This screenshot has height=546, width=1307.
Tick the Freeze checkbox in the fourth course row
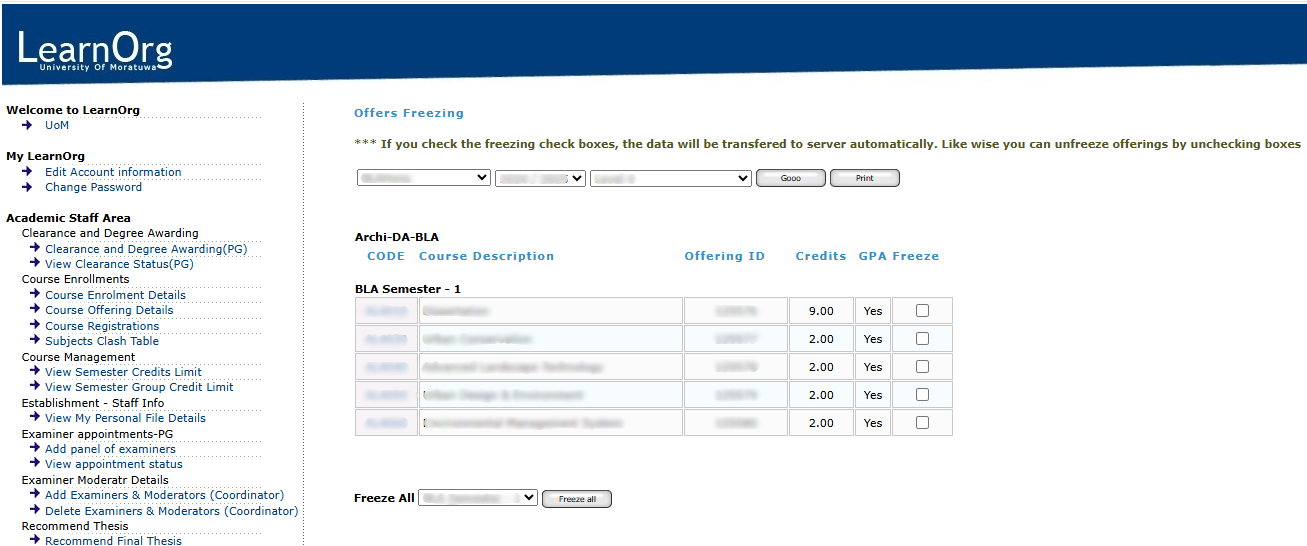[922, 395]
